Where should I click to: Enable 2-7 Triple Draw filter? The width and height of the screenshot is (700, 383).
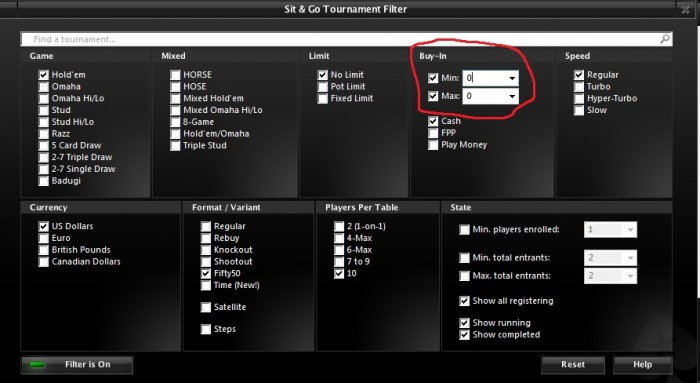[x=43, y=157]
